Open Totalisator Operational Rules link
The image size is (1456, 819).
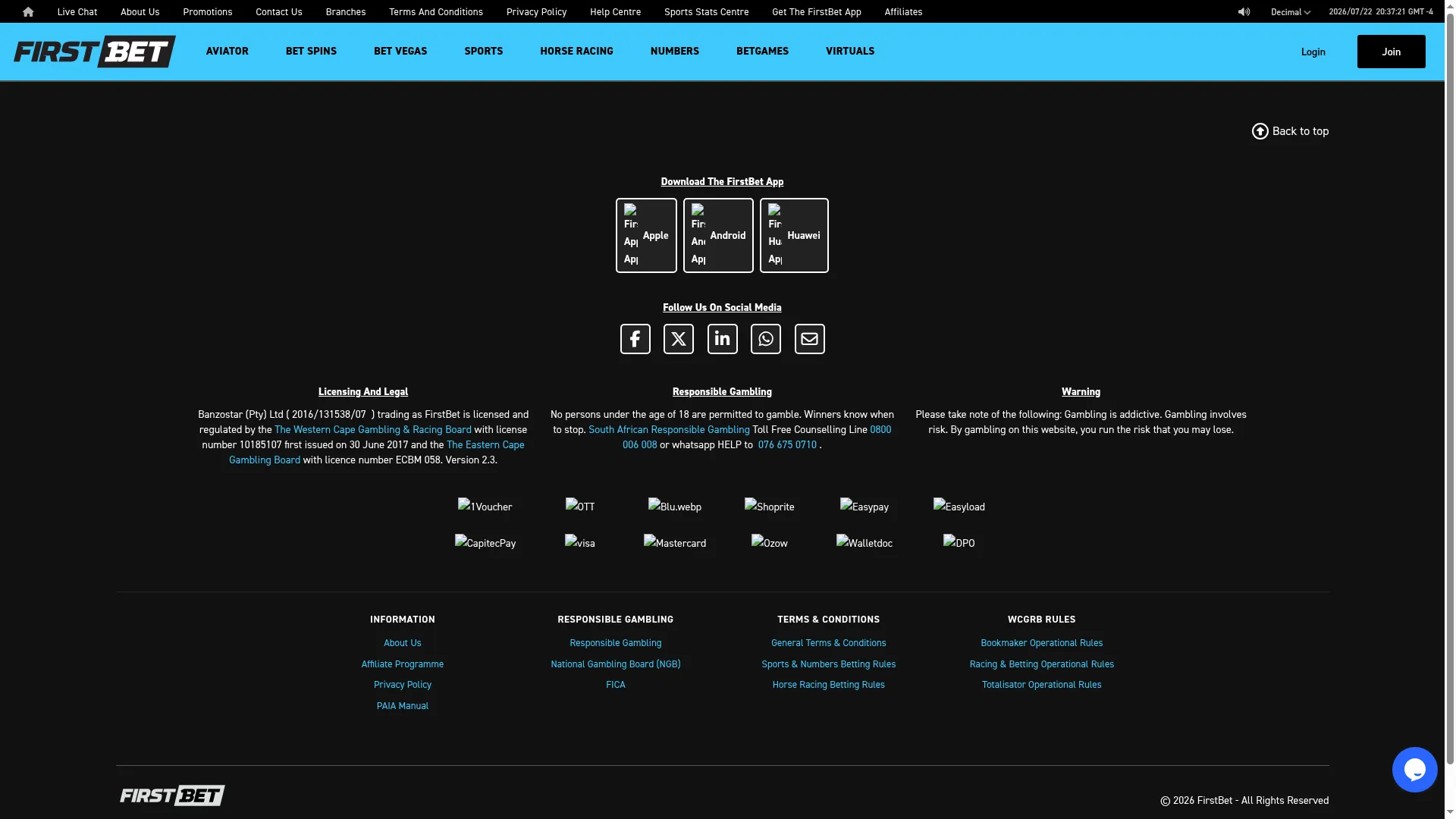tap(1042, 685)
